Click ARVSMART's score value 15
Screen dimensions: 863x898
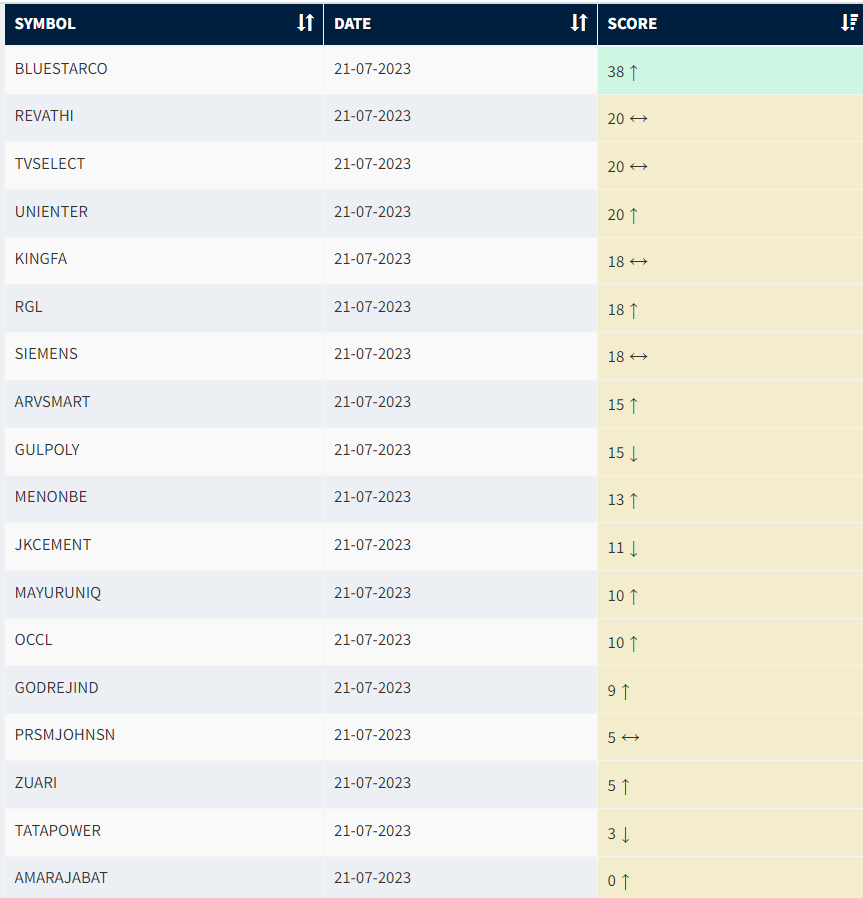tap(616, 405)
